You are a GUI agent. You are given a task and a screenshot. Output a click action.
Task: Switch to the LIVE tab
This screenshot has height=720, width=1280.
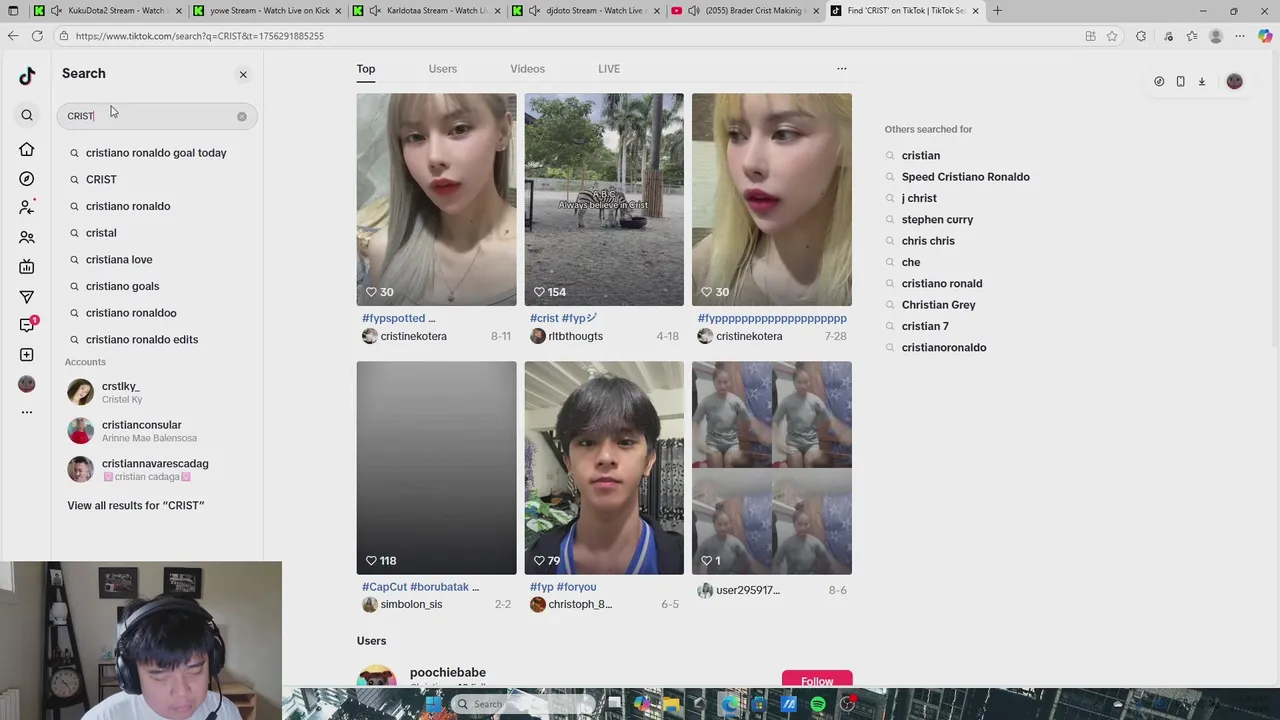click(x=609, y=69)
